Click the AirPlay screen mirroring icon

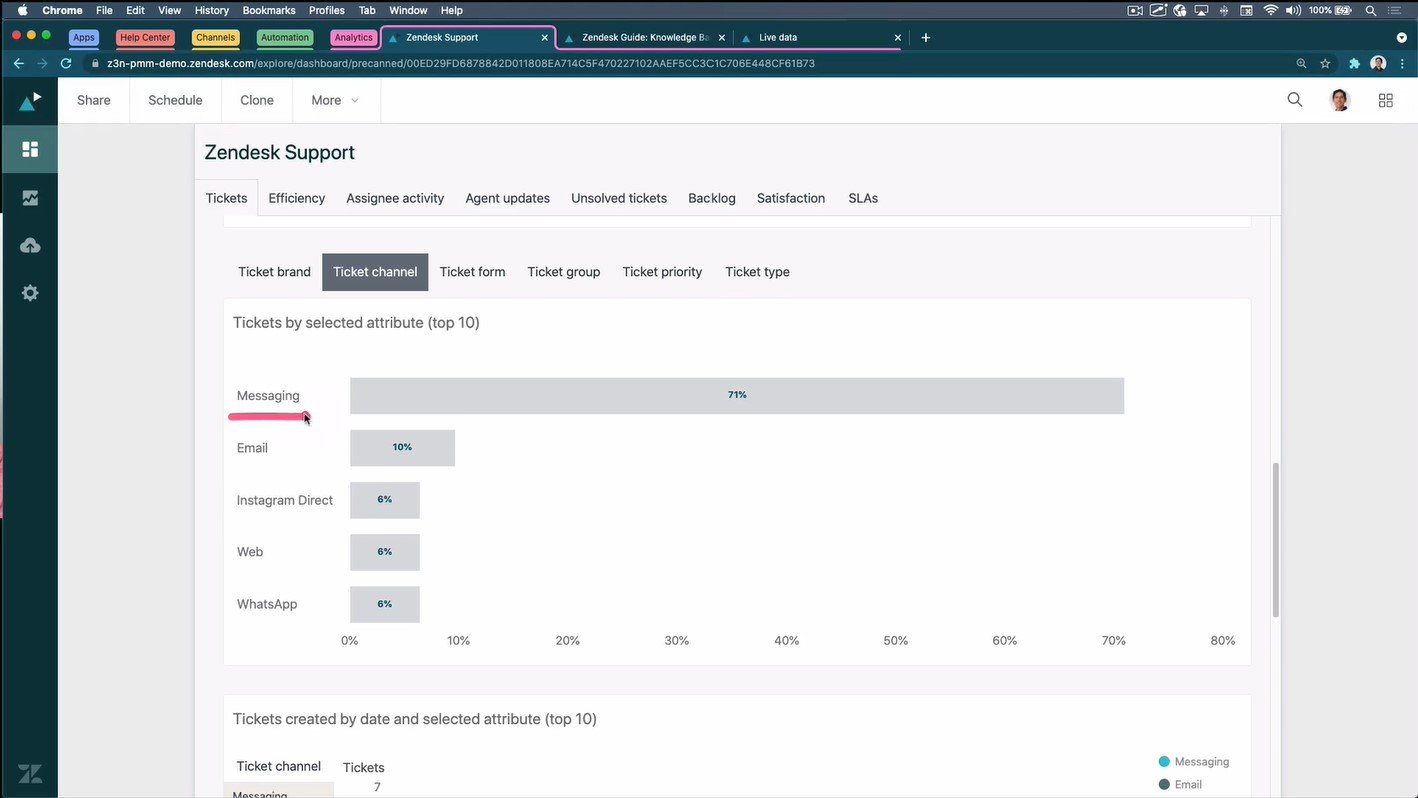1201,10
